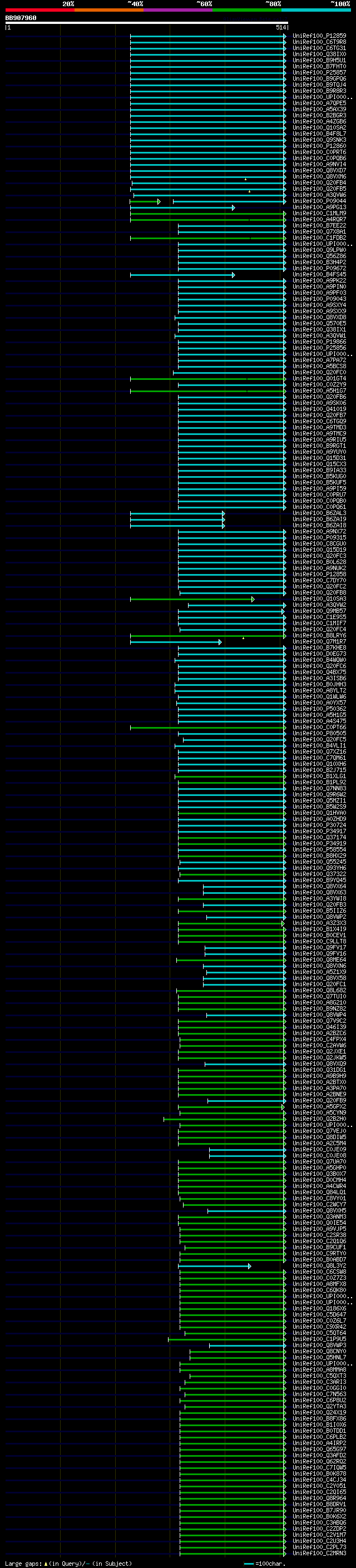Open the query sequence BB907960
This screenshot has width=356, height=1568.
click(21, 18)
